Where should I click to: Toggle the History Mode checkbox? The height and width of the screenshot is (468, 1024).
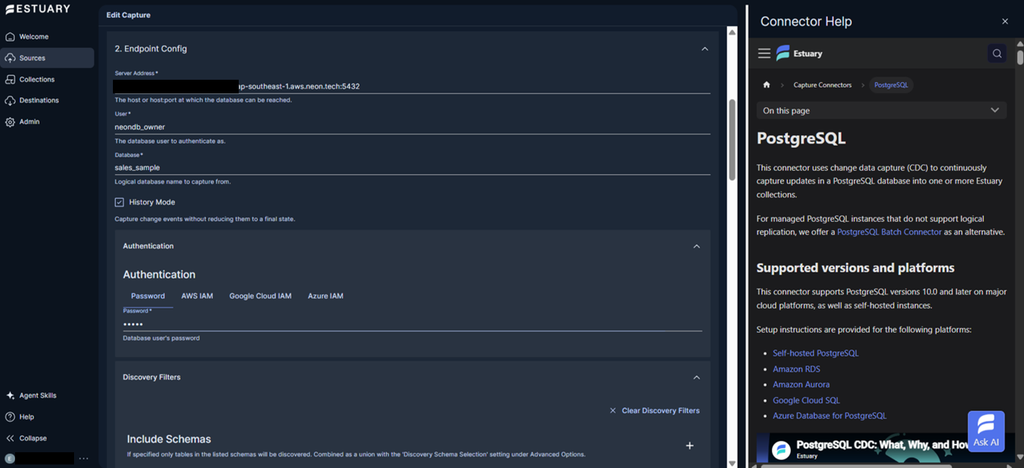120,202
